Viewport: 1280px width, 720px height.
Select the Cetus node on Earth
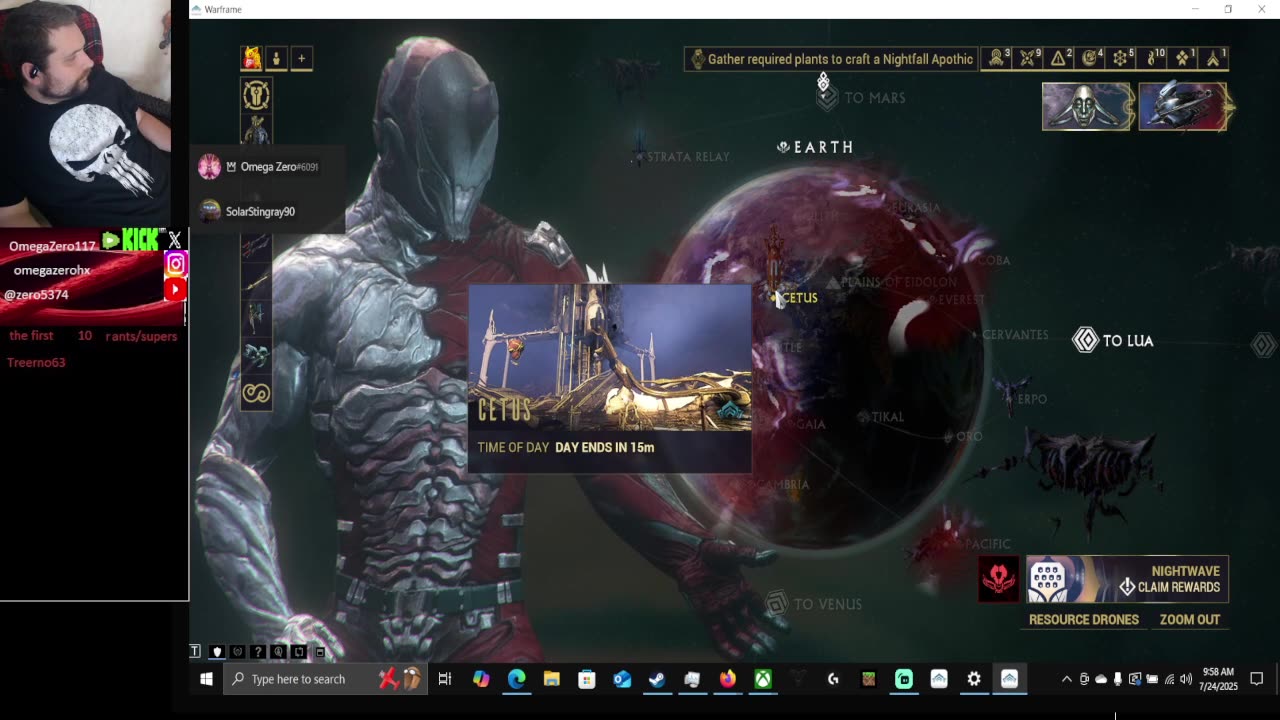(x=797, y=297)
